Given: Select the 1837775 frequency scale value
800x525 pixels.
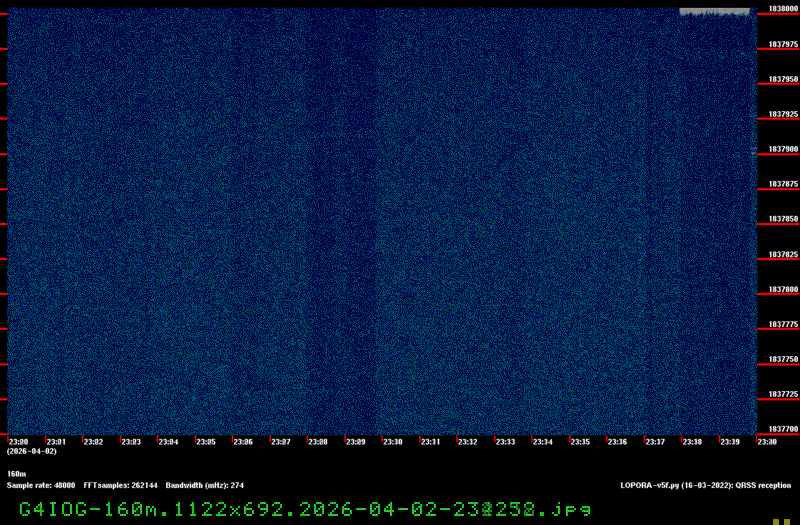Looking at the screenshot, I should pyautogui.click(x=783, y=324).
